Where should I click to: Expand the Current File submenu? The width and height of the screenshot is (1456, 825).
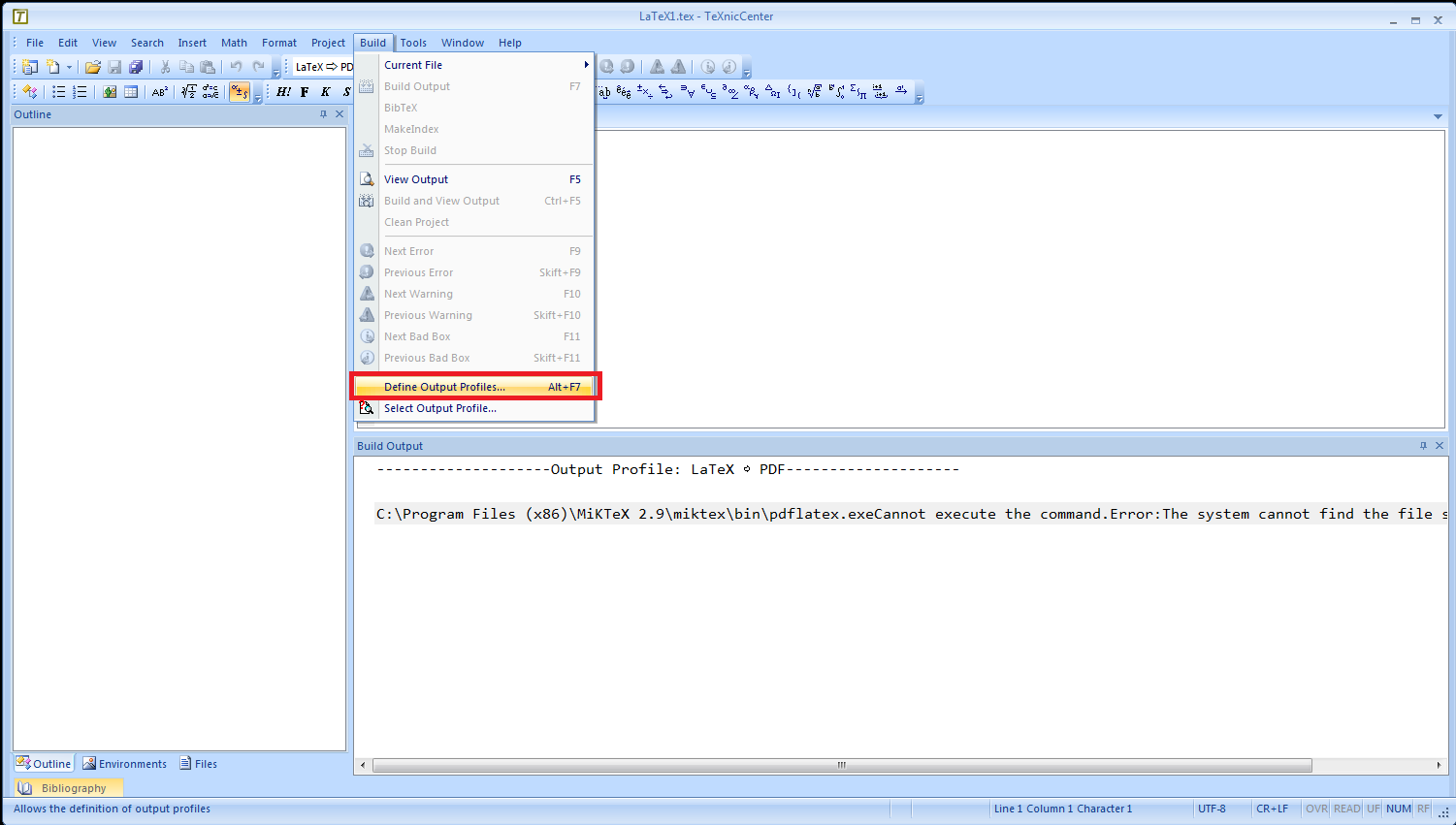(x=485, y=65)
